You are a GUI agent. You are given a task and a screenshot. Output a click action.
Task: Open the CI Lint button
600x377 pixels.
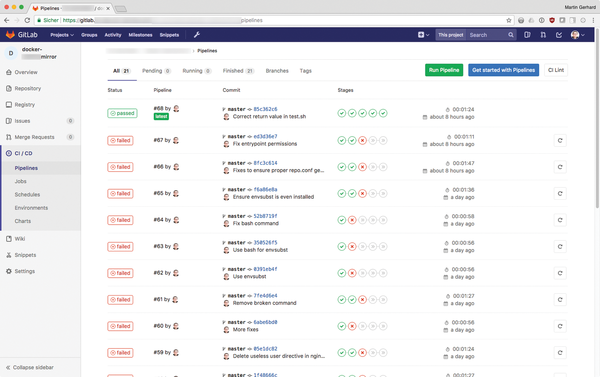point(556,70)
